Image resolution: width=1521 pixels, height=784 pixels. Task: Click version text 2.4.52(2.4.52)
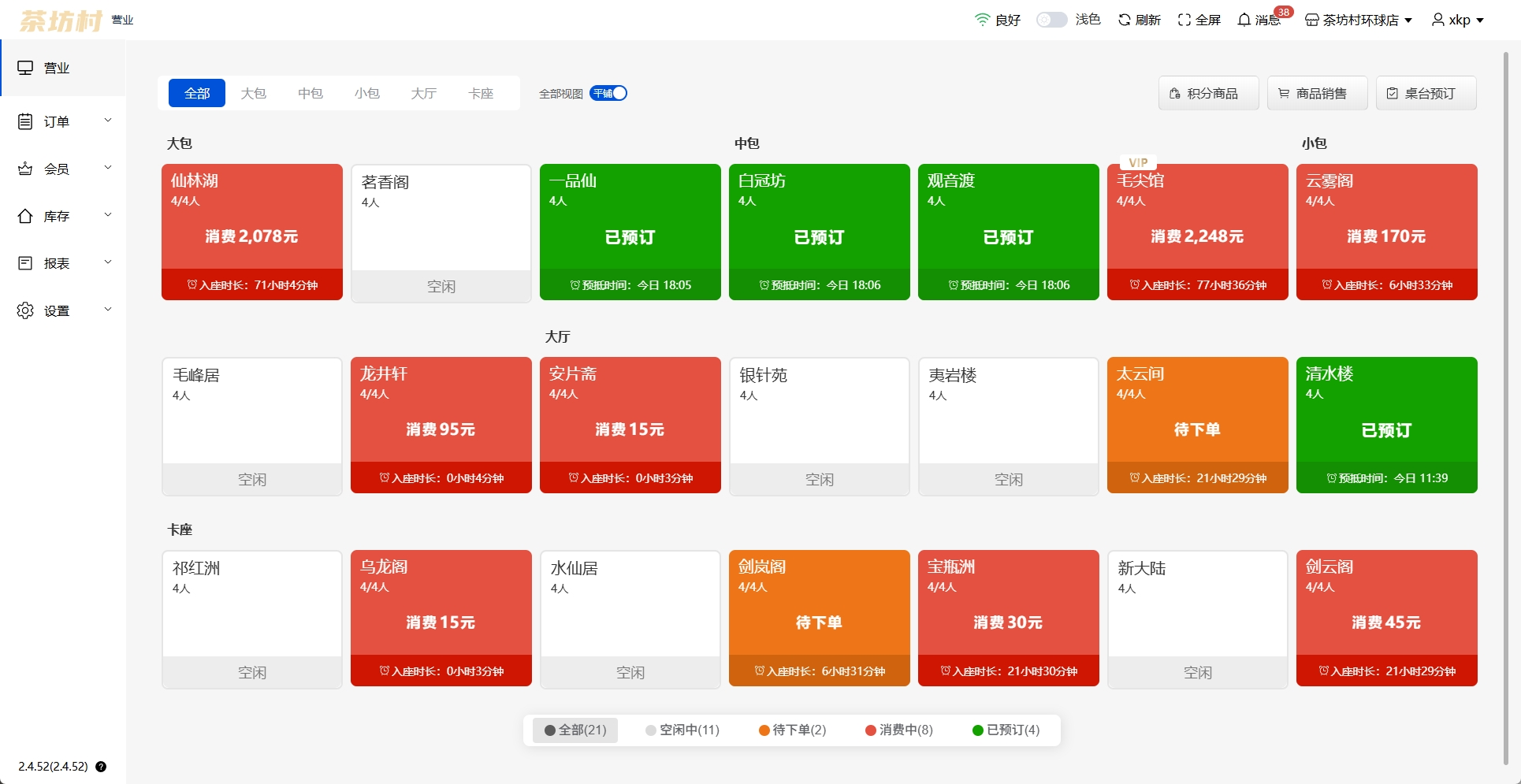click(53, 767)
